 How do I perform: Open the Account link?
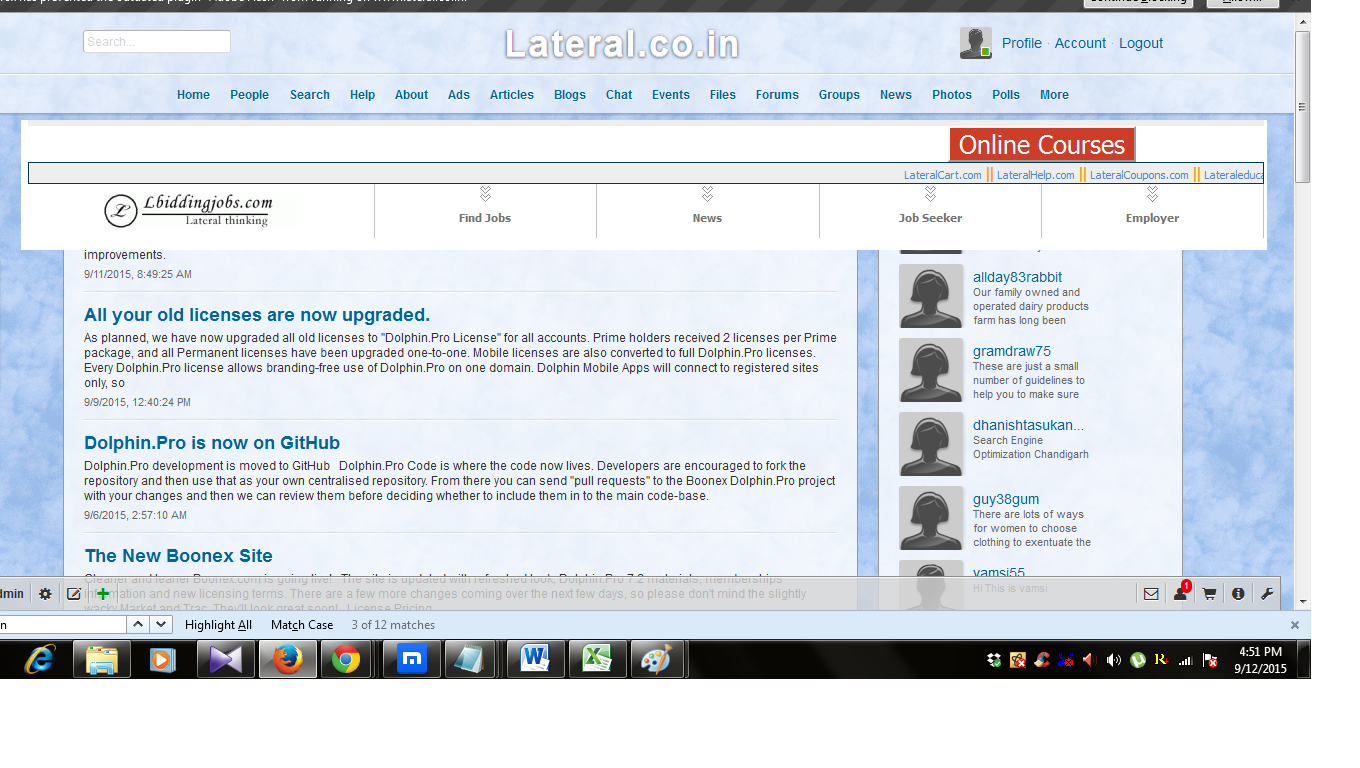click(1080, 43)
